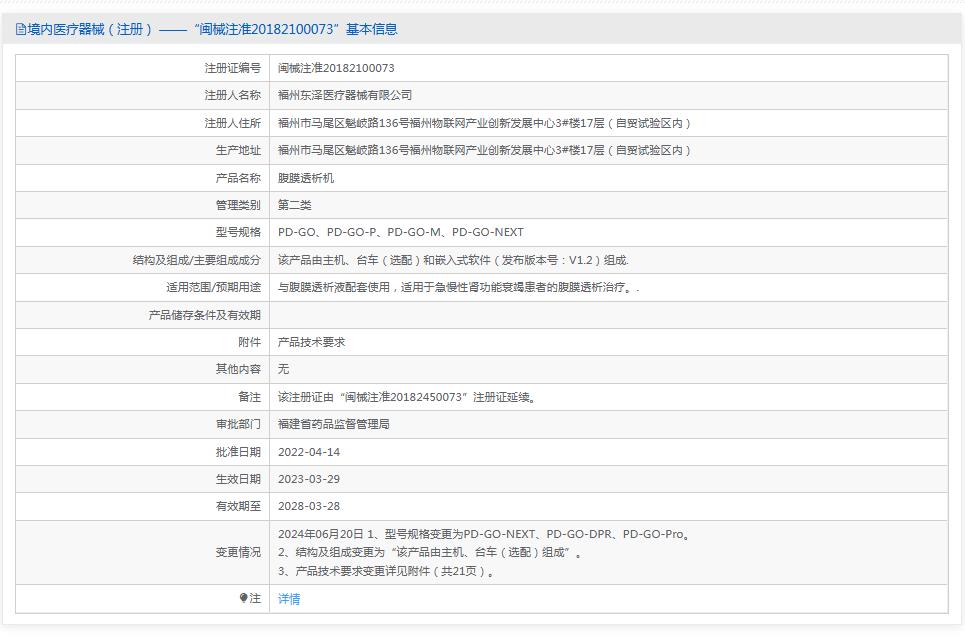Select the product name 腹膜透析机 cell
Image resolution: width=965 pixels, height=641 pixels.
pyautogui.click(x=305, y=177)
